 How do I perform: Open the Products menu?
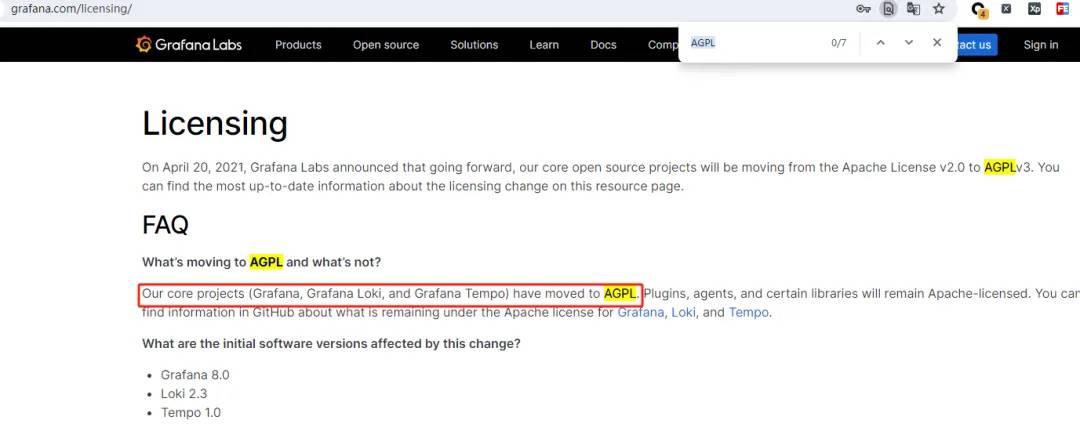[x=298, y=45]
